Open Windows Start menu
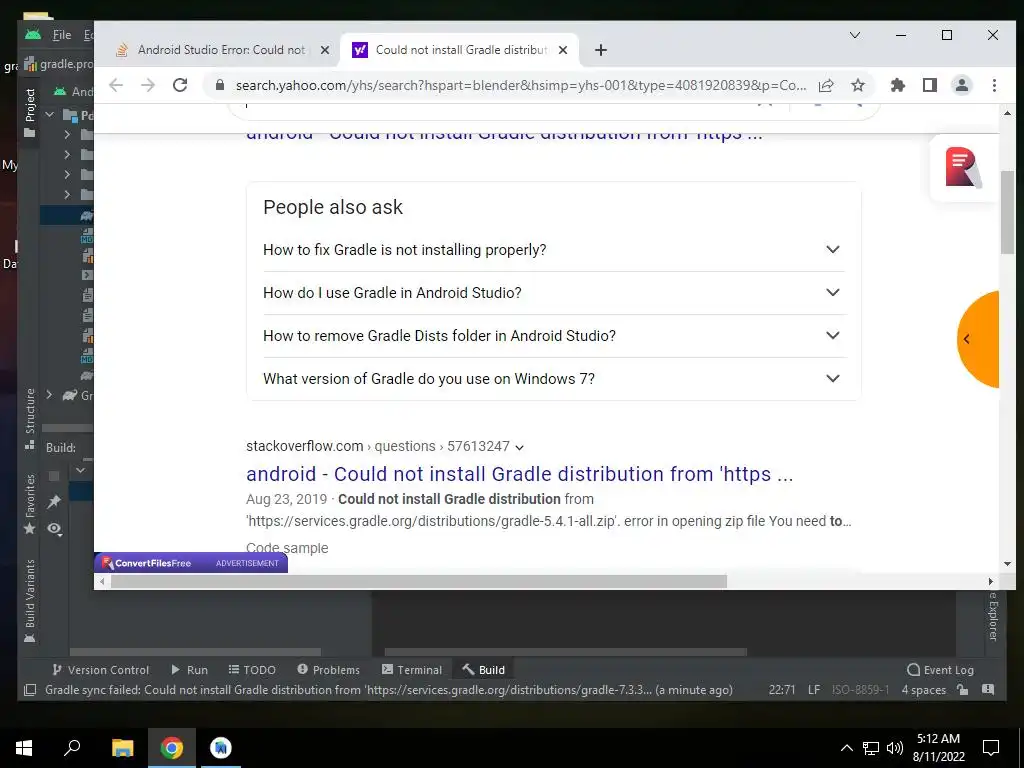Viewport: 1024px width, 768px height. tap(24, 748)
